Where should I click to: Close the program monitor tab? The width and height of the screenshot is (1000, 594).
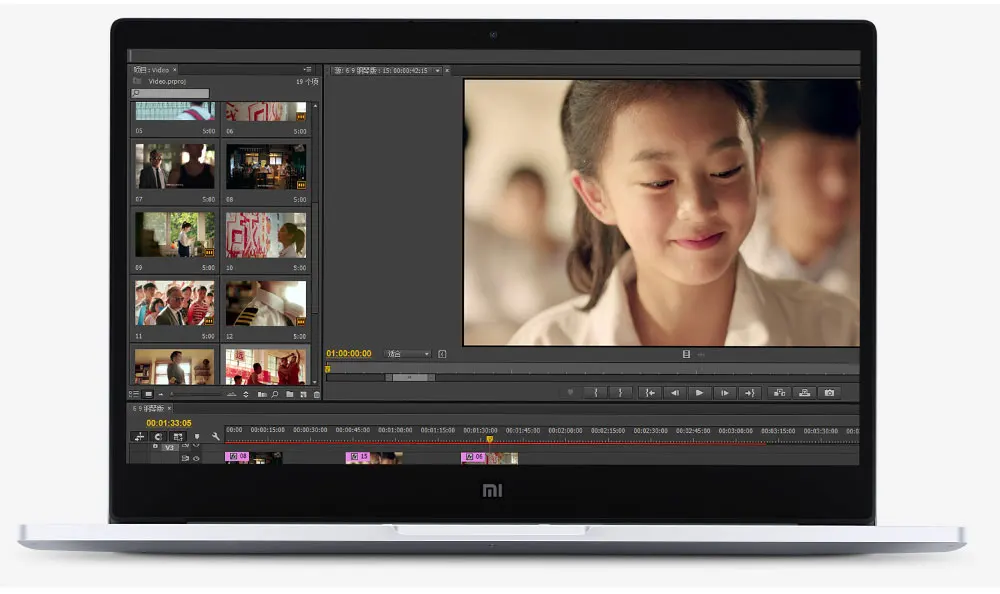447,71
